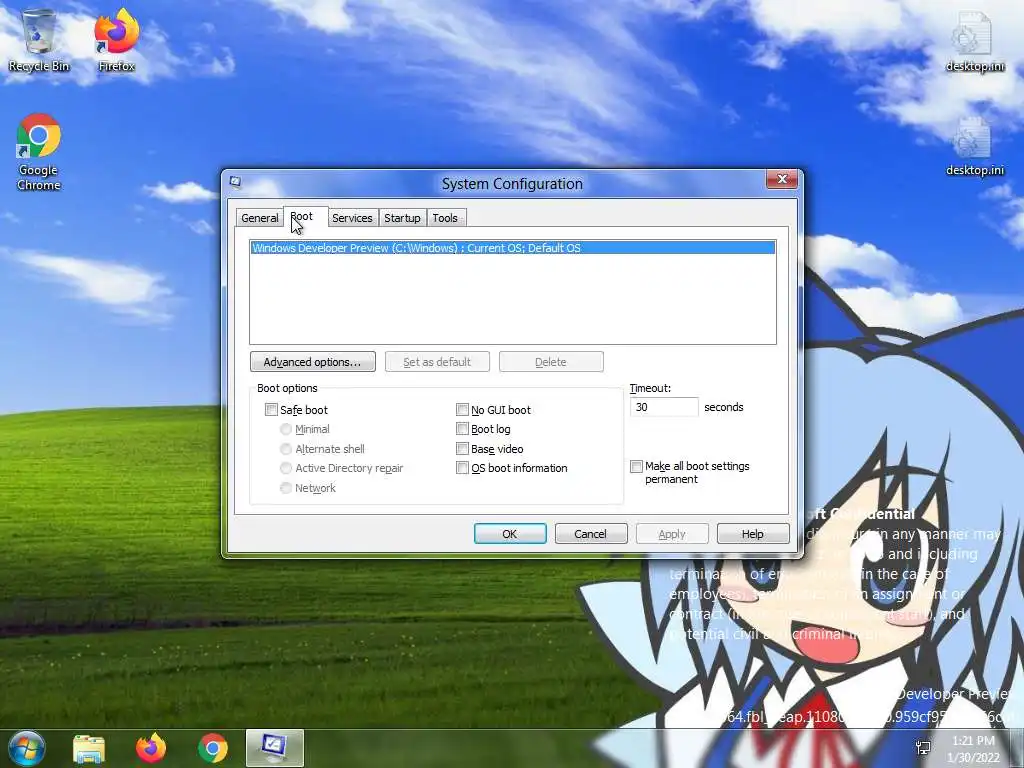Open the Start menu orb
Screen dimensions: 1024x768
click(x=27, y=748)
